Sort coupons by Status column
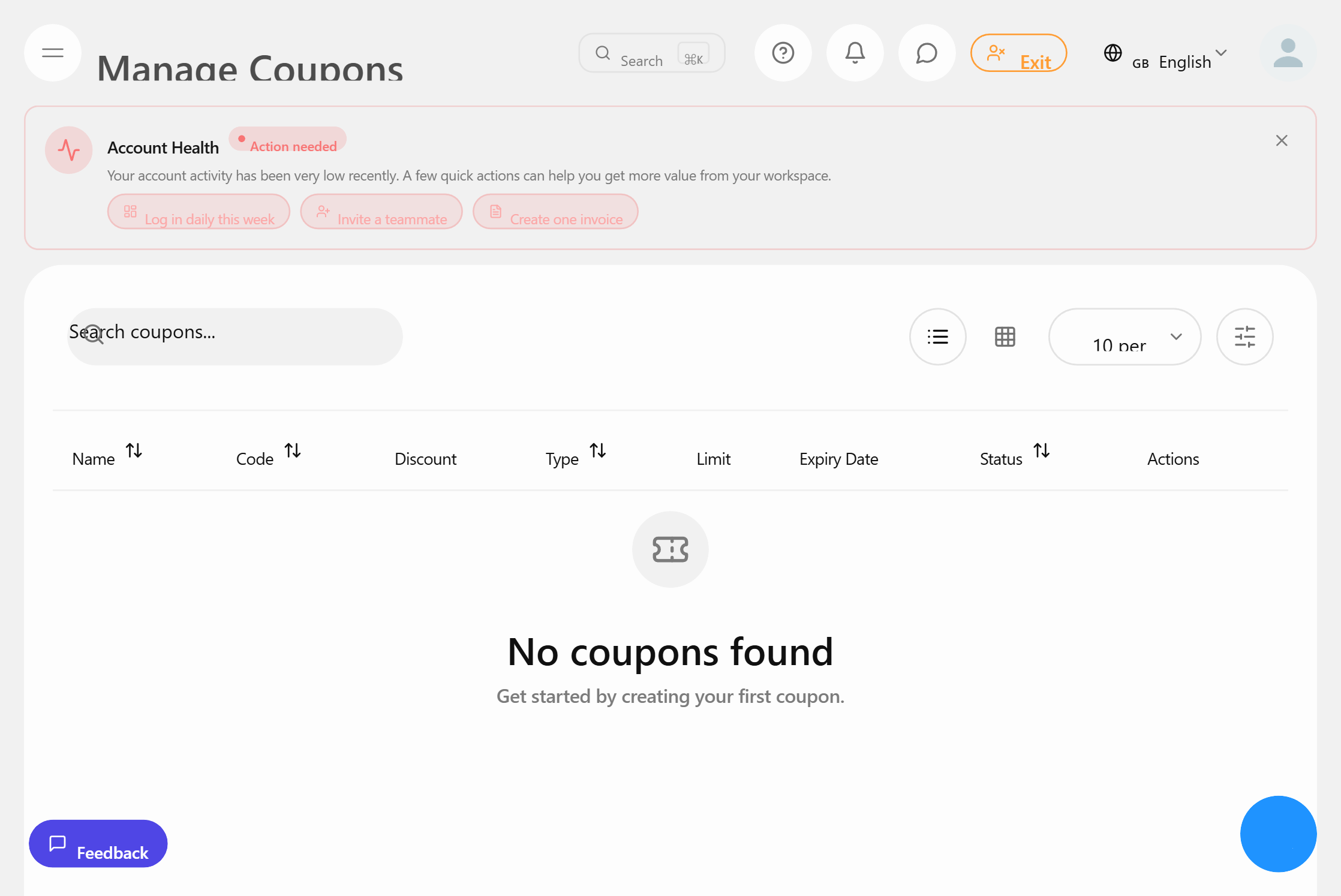Image resolution: width=1341 pixels, height=896 pixels. pyautogui.click(x=1042, y=450)
